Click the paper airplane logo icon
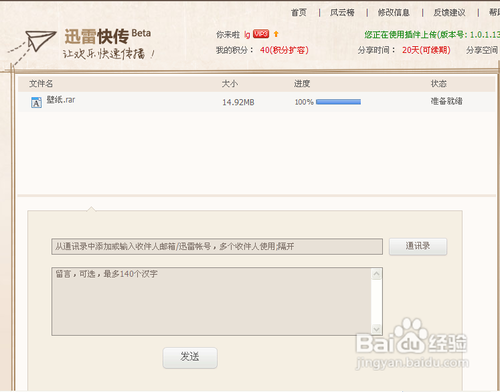The width and height of the screenshot is (500, 392). click(x=41, y=41)
